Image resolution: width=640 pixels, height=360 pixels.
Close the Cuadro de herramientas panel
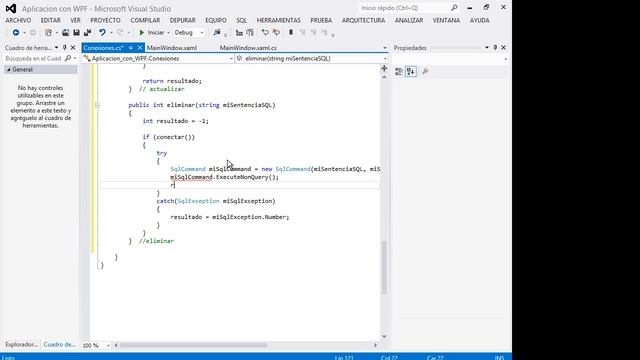click(x=73, y=48)
